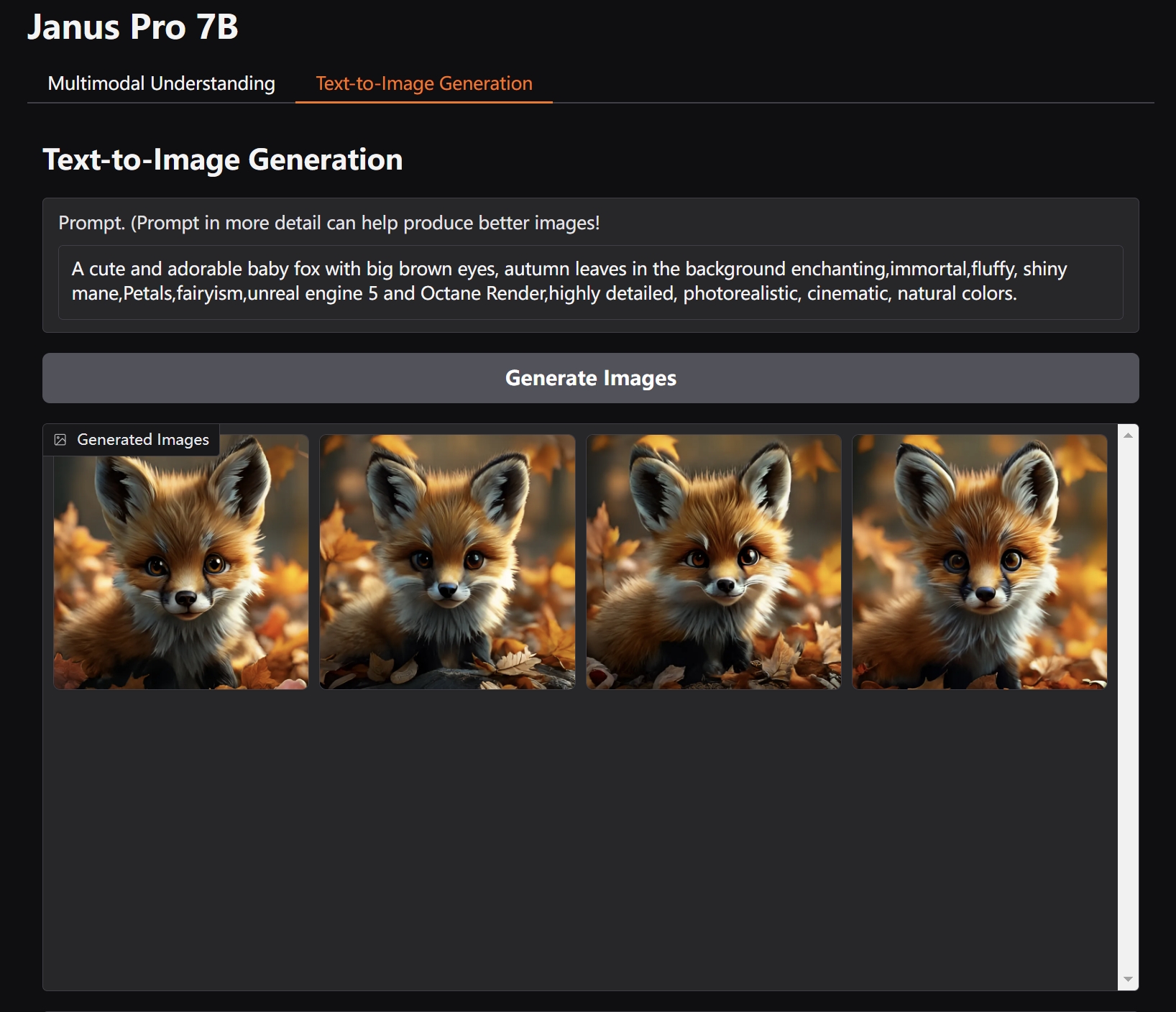The image size is (1176, 1012).
Task: Open the second generated fox image
Action: 447,561
